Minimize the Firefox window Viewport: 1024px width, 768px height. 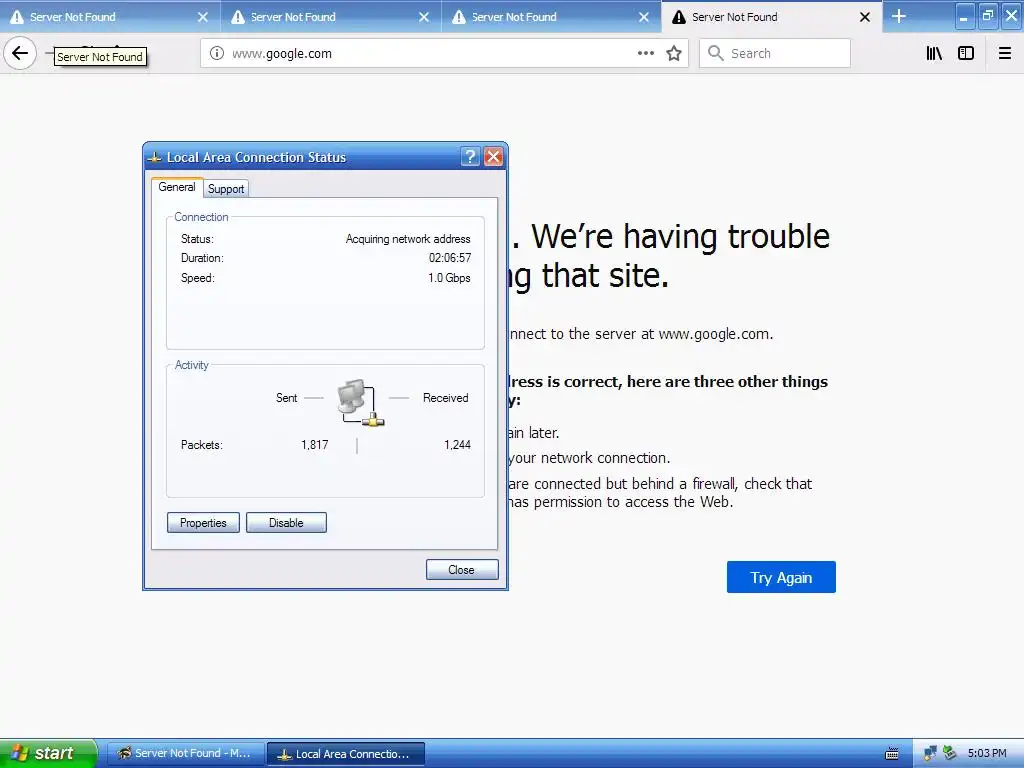point(965,16)
